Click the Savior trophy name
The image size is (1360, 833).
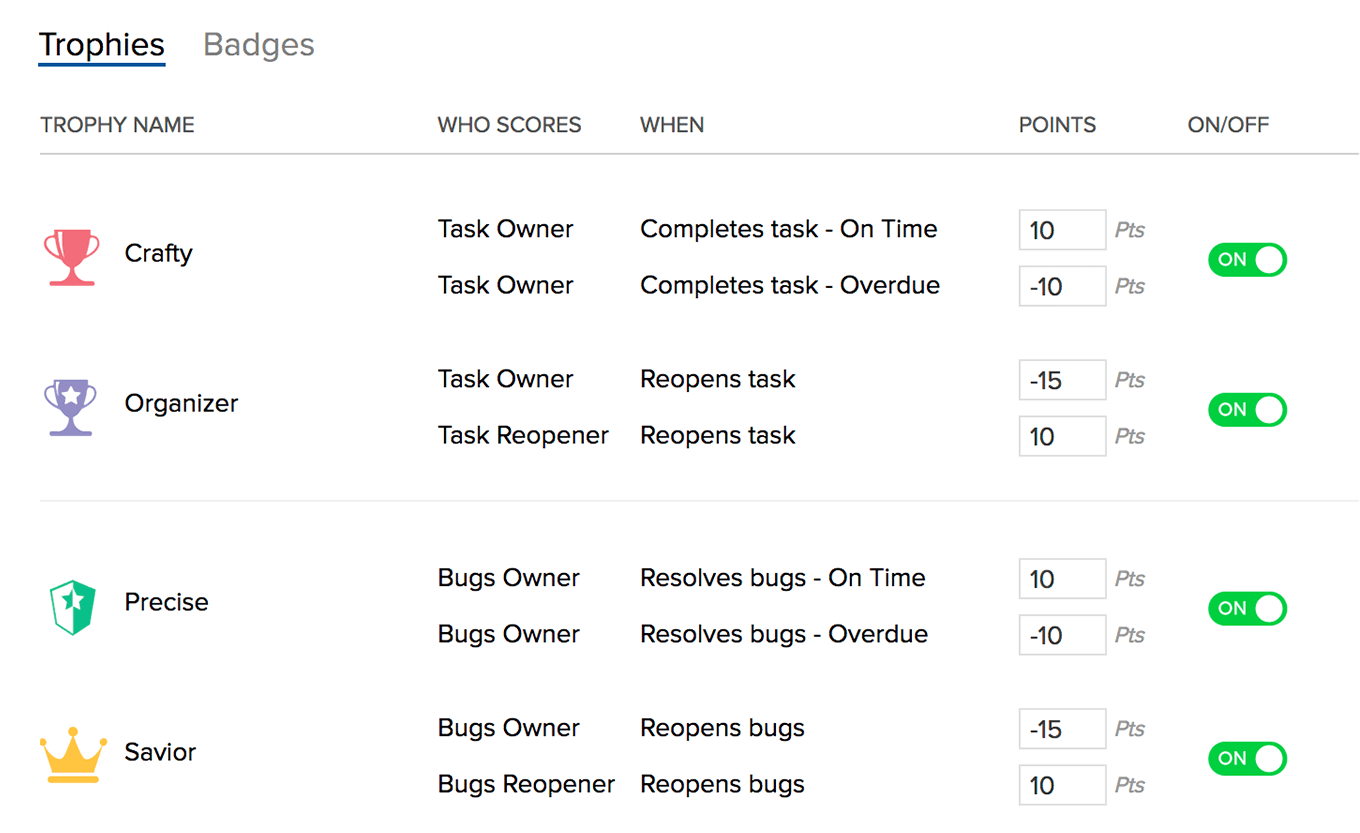tap(160, 752)
